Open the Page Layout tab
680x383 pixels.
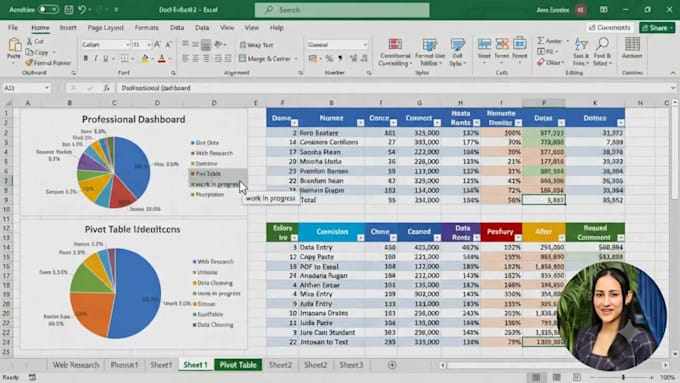click(105, 28)
